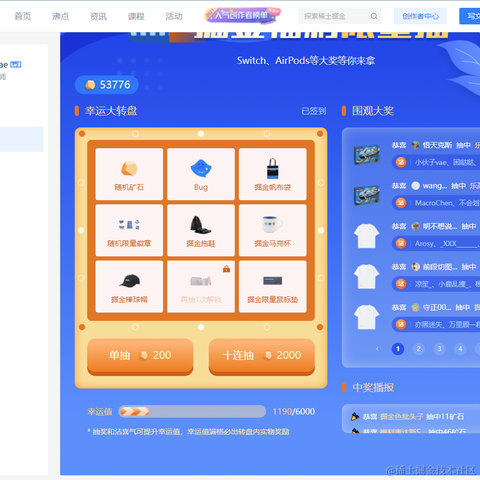Switch to 活动 page
This screenshot has width=480, height=480.
coord(174,16)
